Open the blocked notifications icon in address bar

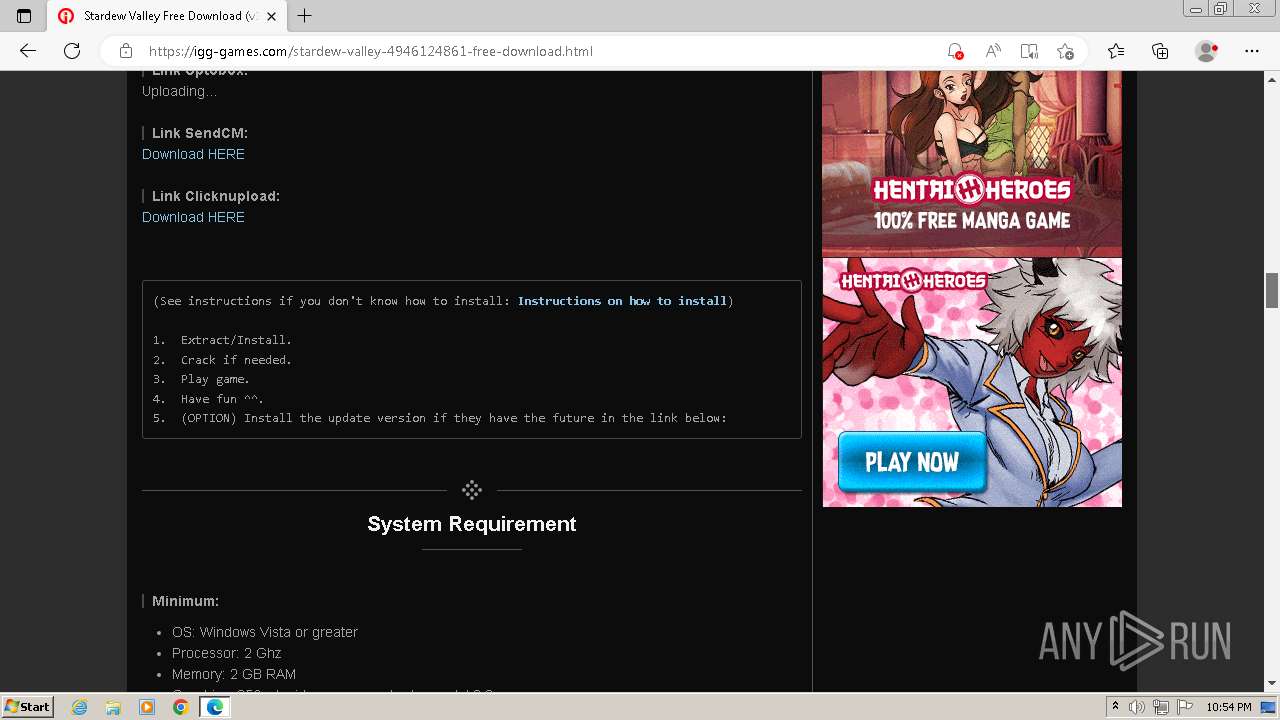[x=955, y=51]
